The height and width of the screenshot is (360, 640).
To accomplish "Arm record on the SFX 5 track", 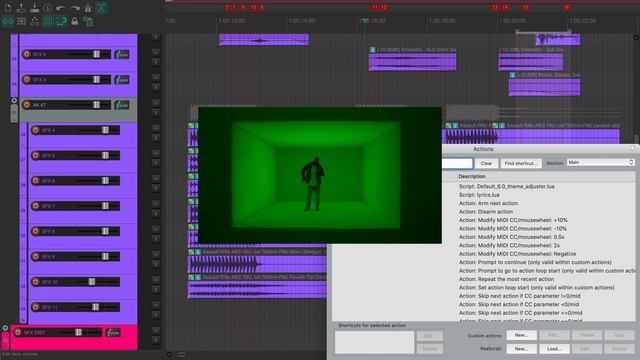I will (36, 156).
